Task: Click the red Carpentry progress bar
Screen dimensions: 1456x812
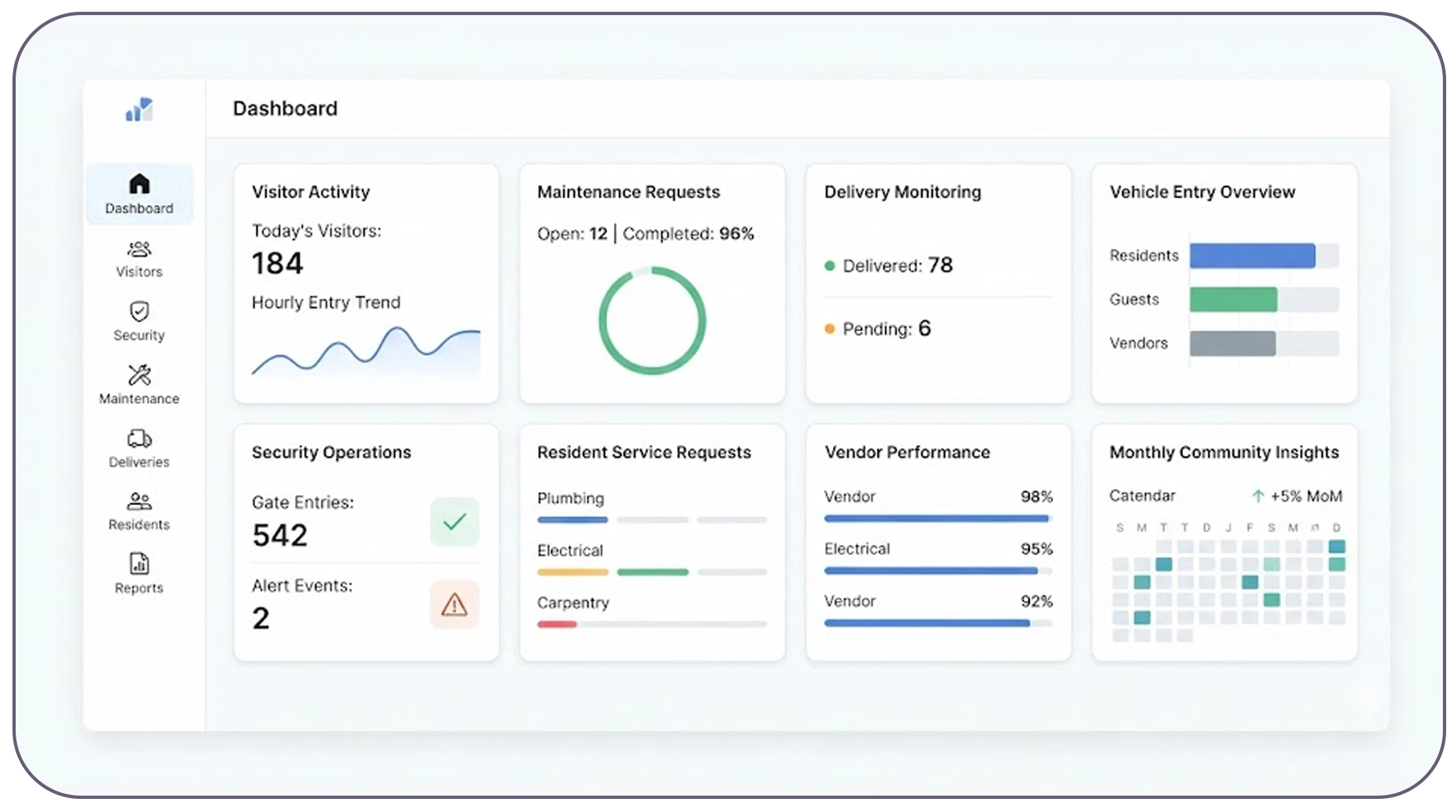Action: pos(557,625)
